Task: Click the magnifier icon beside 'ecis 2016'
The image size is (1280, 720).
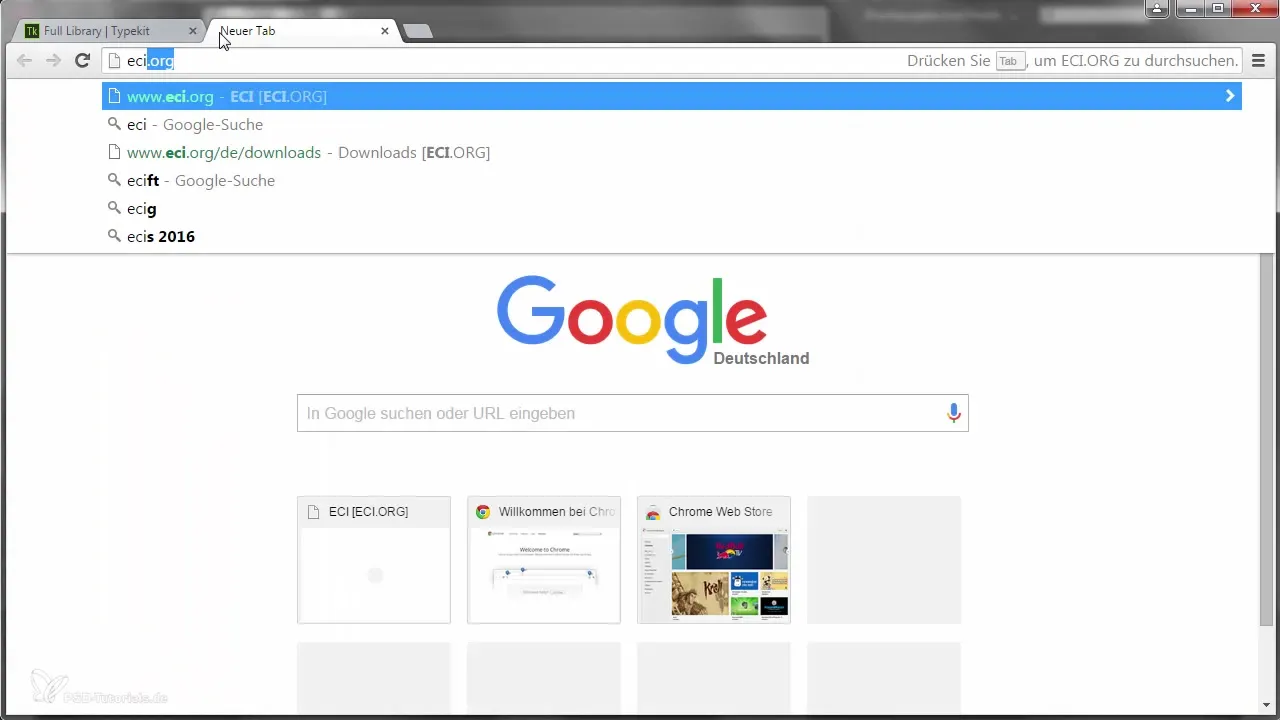Action: pyautogui.click(x=114, y=237)
